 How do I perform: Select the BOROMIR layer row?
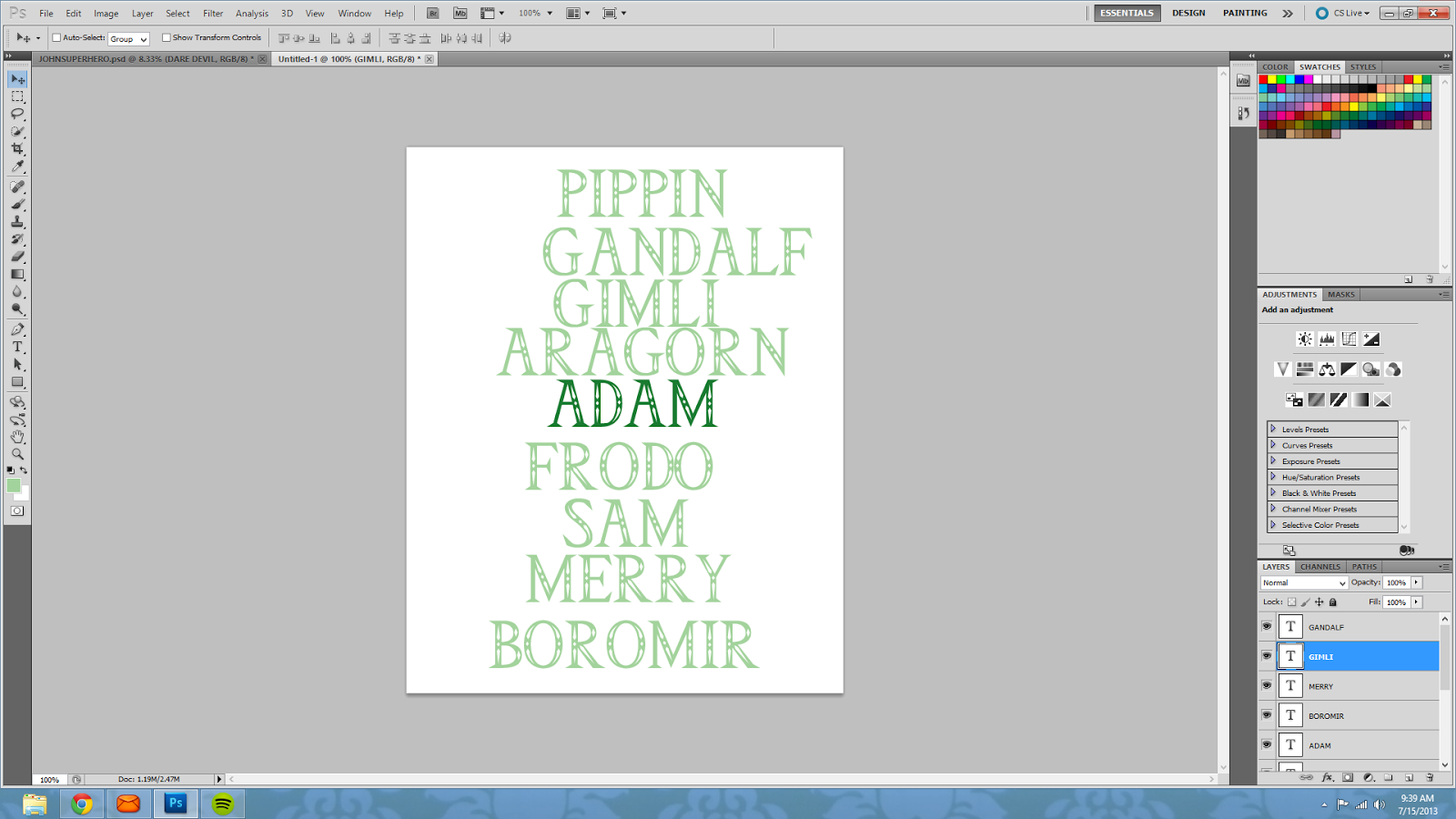1349,715
